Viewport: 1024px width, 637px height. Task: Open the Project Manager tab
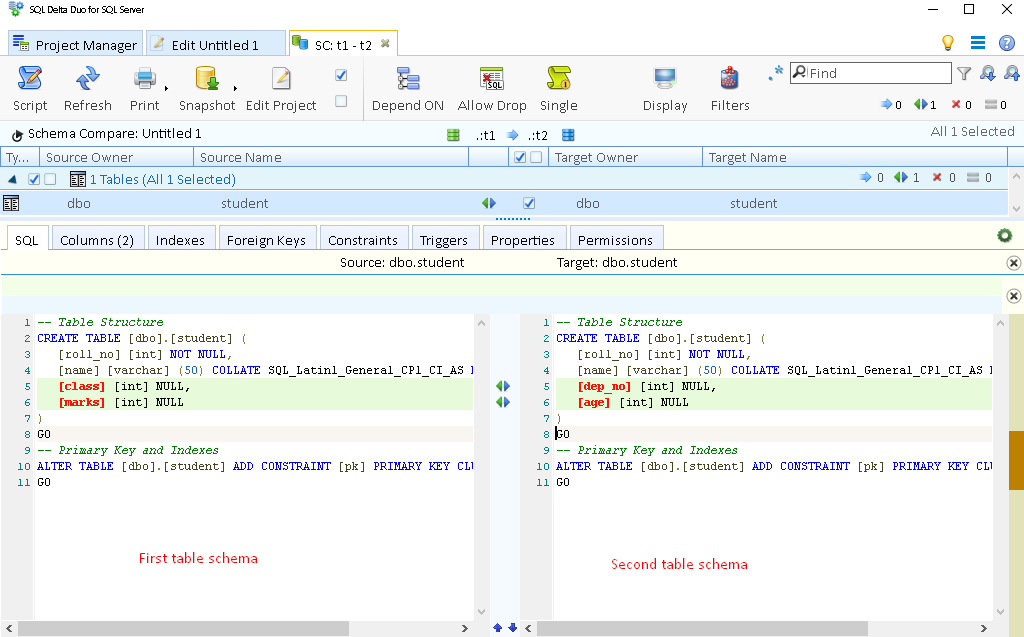[x=75, y=43]
